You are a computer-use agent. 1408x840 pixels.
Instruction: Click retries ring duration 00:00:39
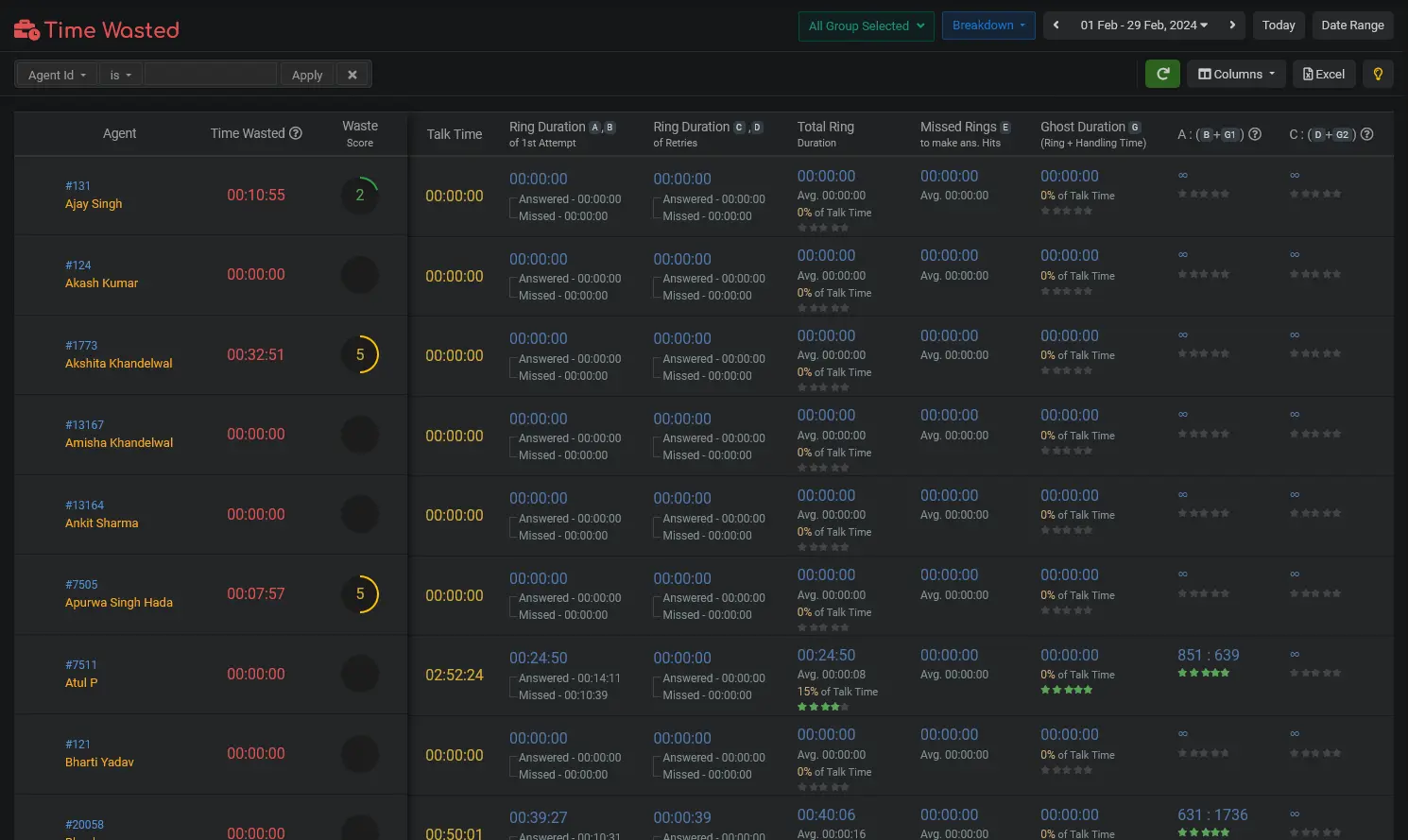pos(682,817)
